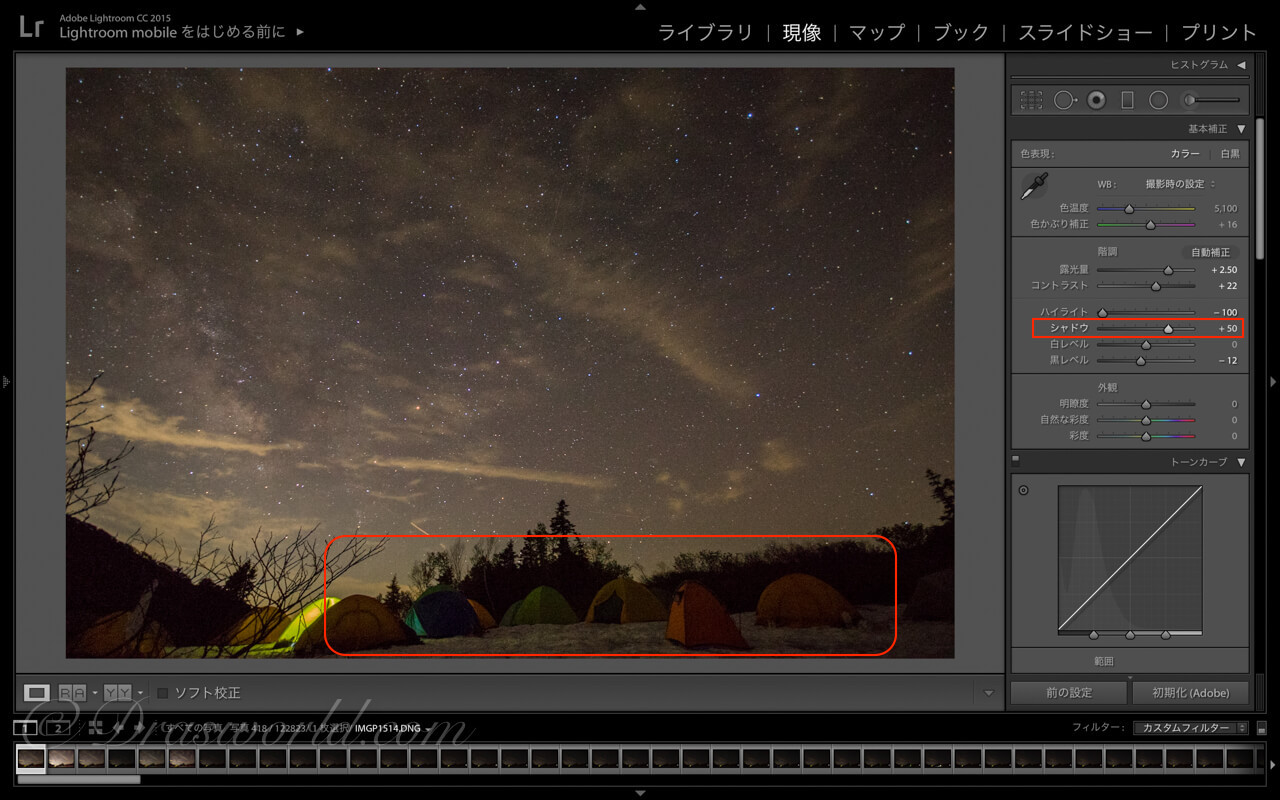Click the Reset (Adobe) button
Viewport: 1280px width, 800px height.
(x=1192, y=692)
